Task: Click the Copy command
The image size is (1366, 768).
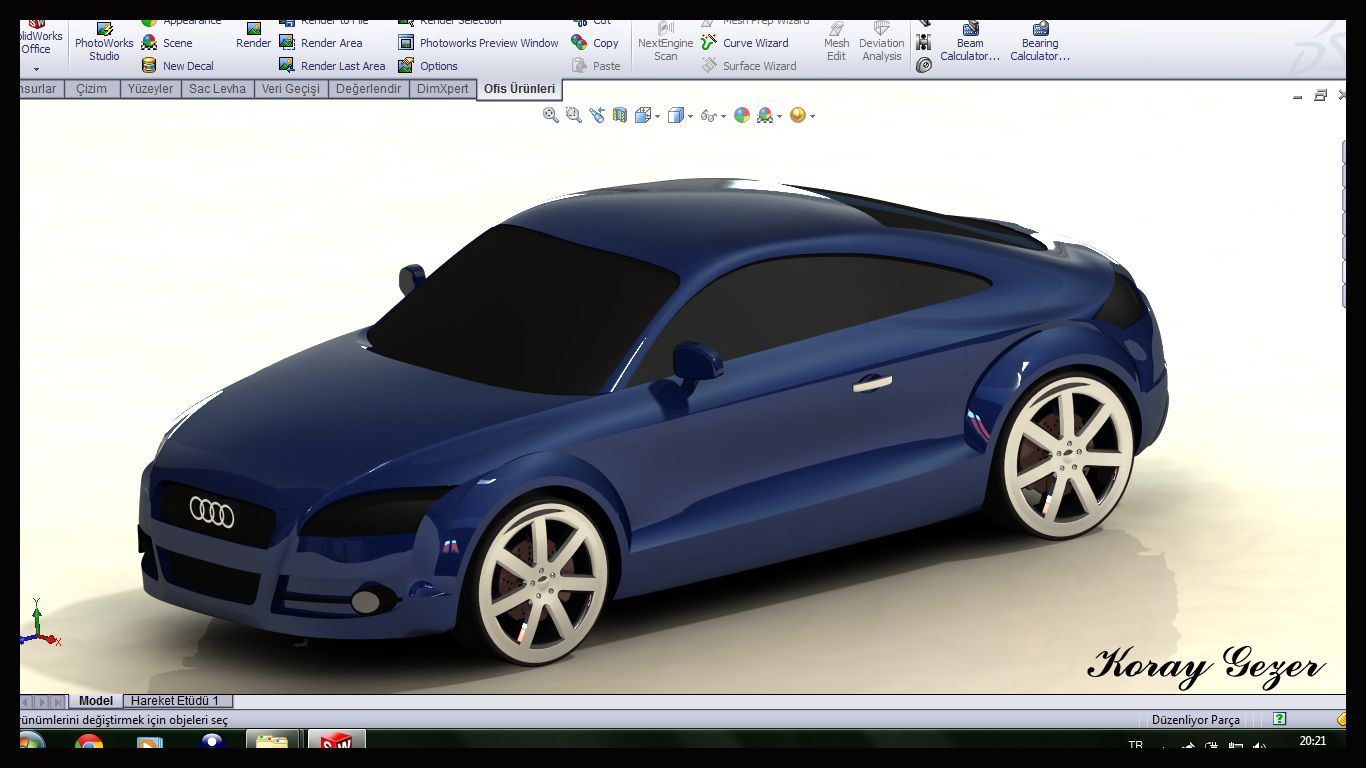Action: click(595, 43)
